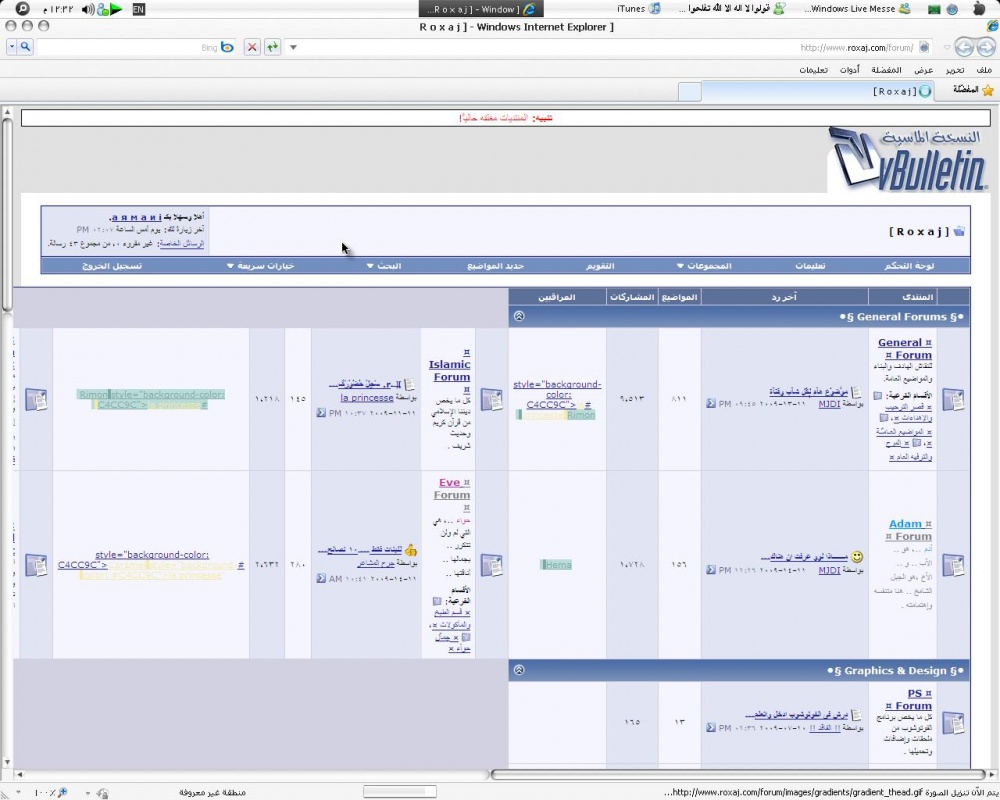Click the favorites star icon

[x=988, y=90]
